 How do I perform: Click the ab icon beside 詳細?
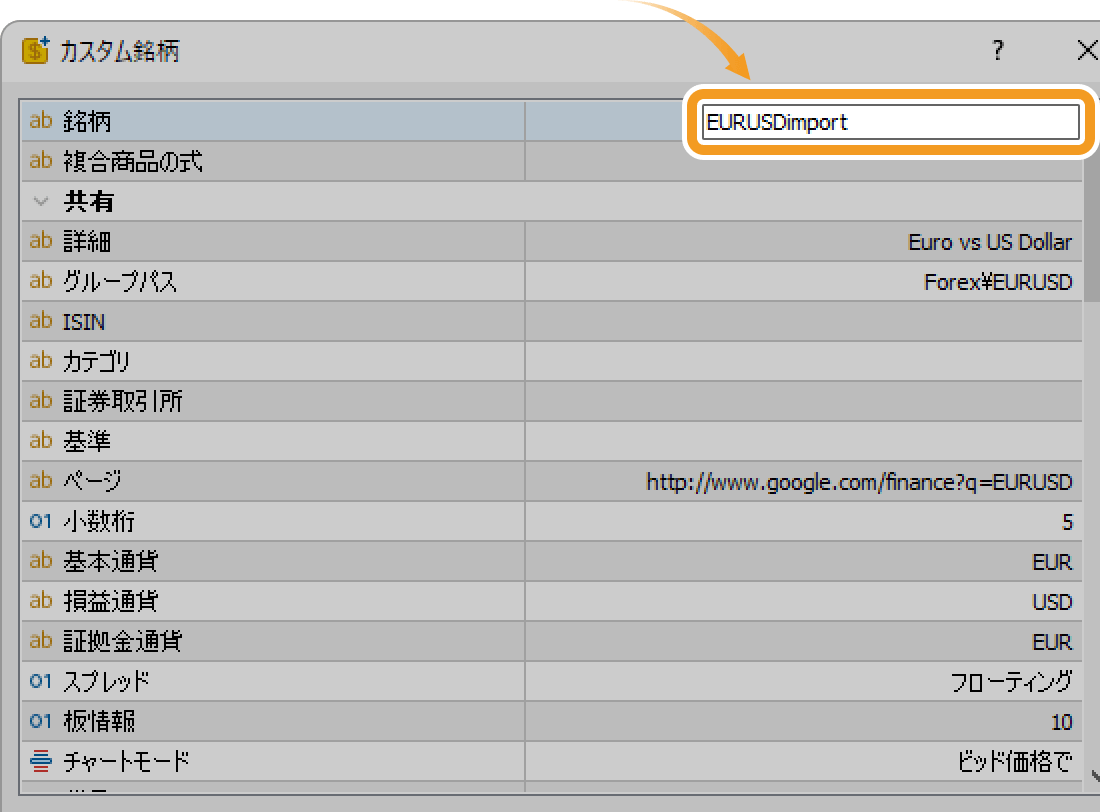coord(41,241)
